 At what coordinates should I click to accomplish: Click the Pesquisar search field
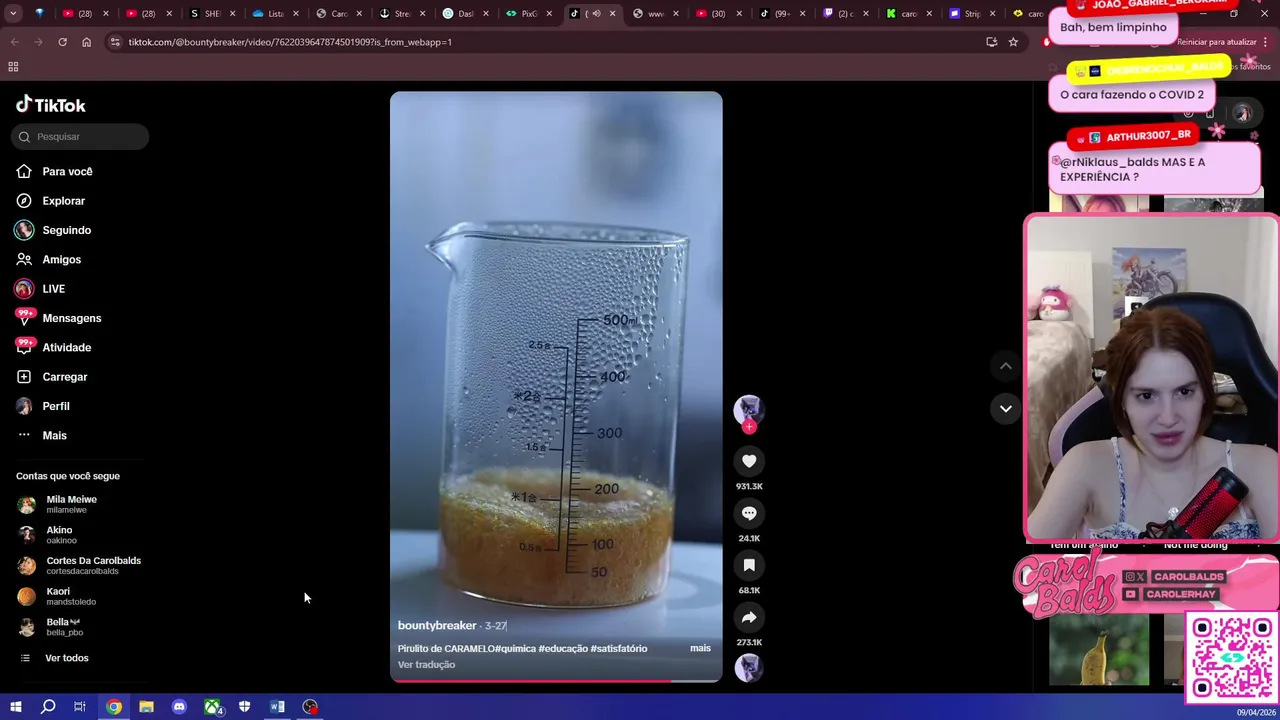80,136
